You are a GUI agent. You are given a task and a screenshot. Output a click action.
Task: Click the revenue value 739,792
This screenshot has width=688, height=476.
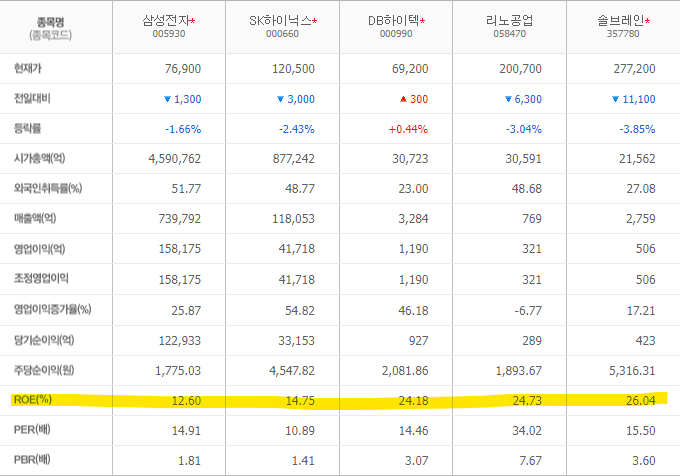pyautogui.click(x=179, y=219)
